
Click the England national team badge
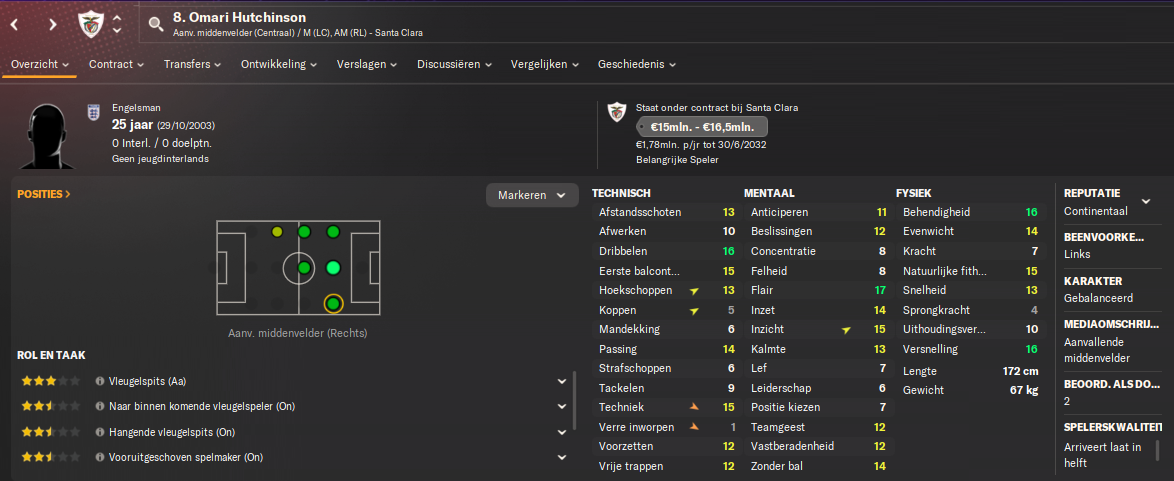tap(94, 113)
